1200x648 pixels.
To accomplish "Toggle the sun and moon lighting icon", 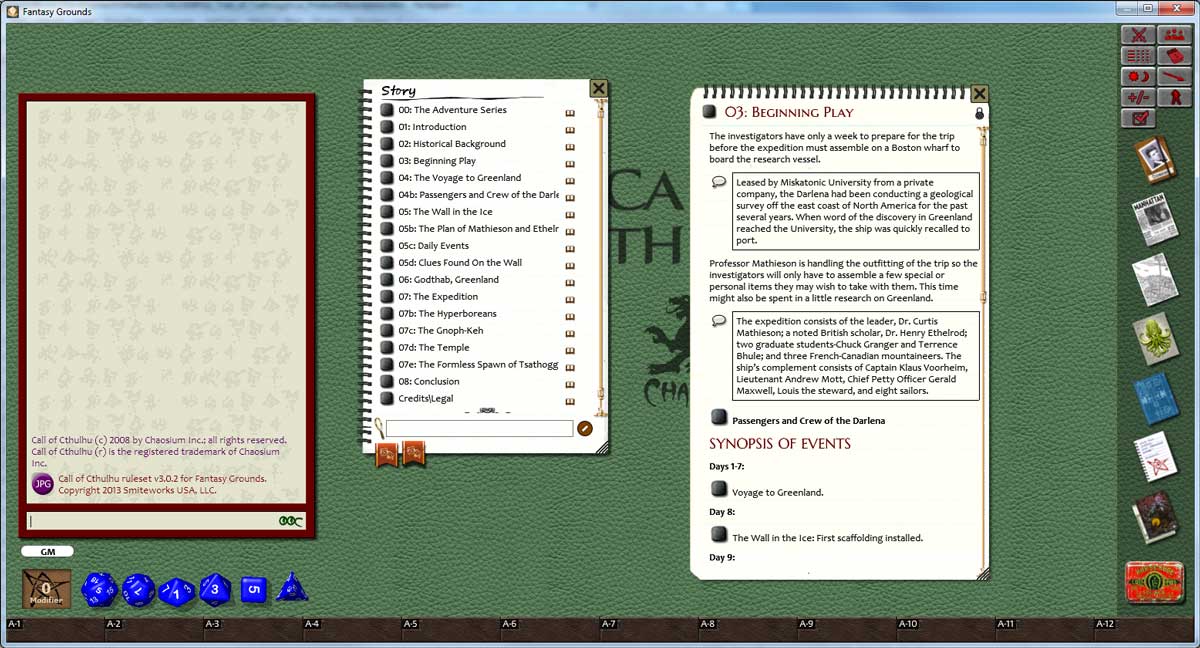I will click(1138, 77).
